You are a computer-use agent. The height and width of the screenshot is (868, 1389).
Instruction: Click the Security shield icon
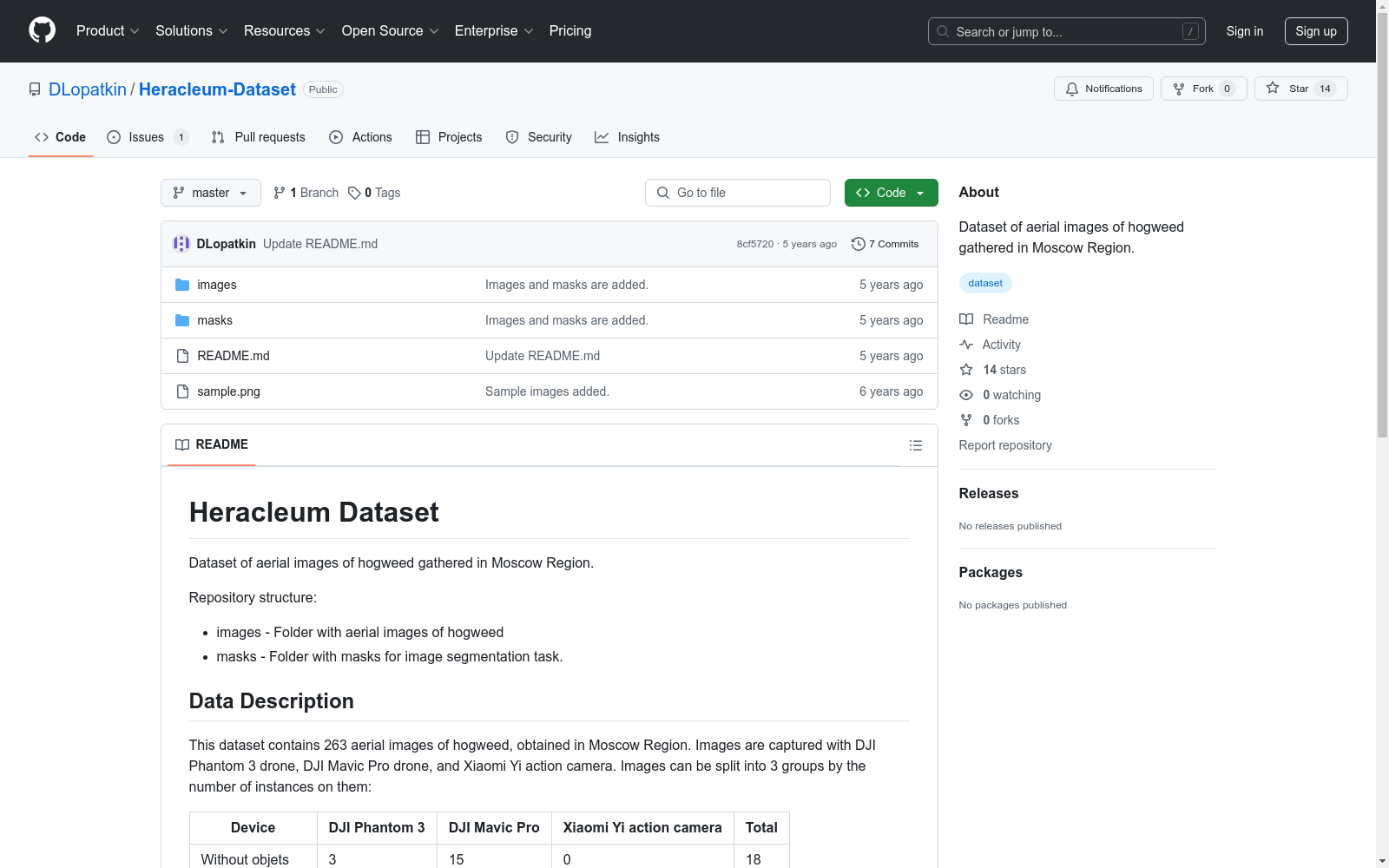point(512,137)
